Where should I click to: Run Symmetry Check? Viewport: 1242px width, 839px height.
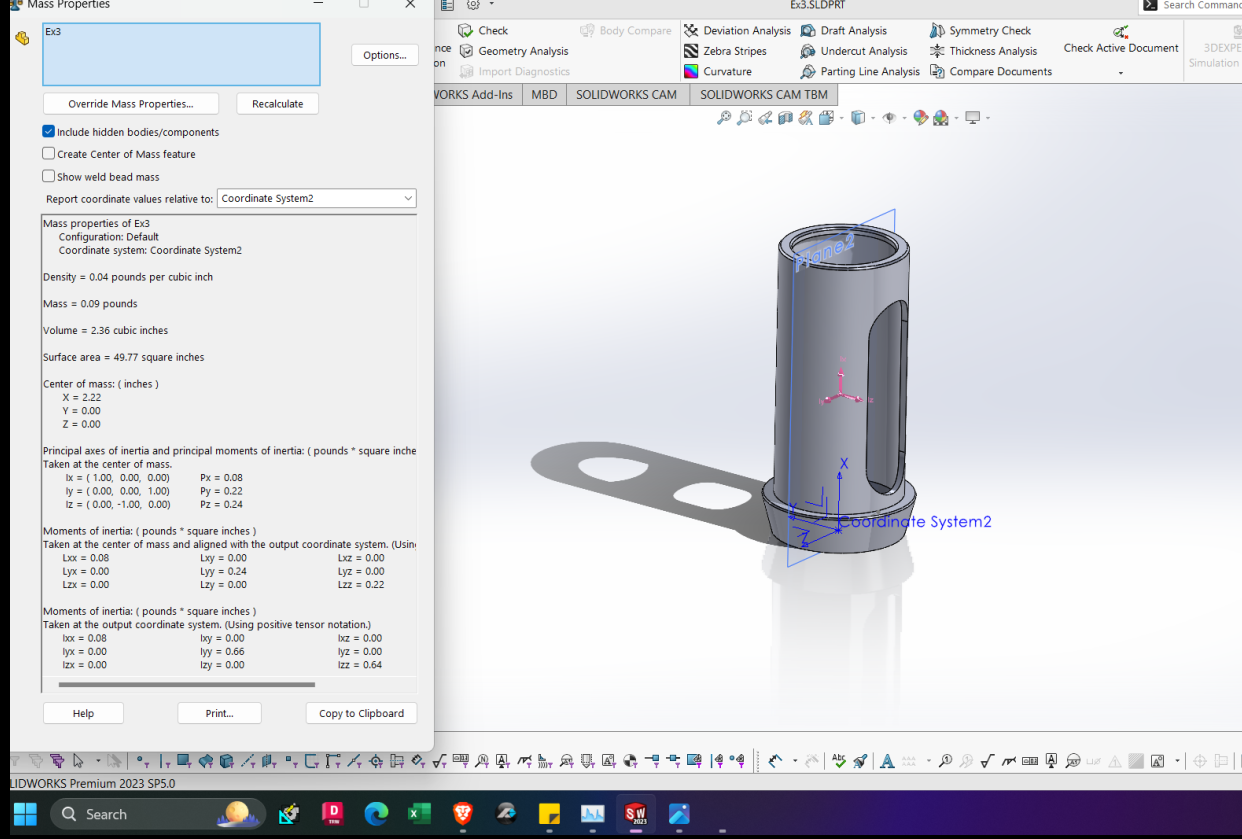click(x=980, y=31)
